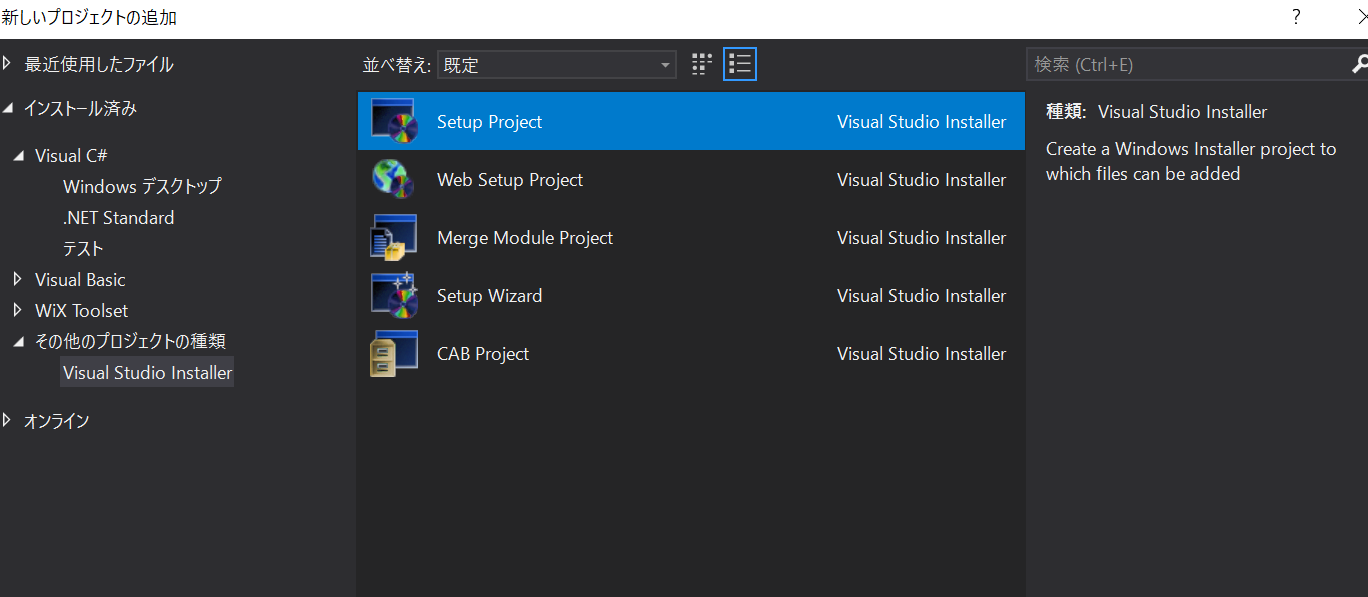The width and height of the screenshot is (1368, 597).
Task: Click the Setup Project template icon
Action: [394, 121]
